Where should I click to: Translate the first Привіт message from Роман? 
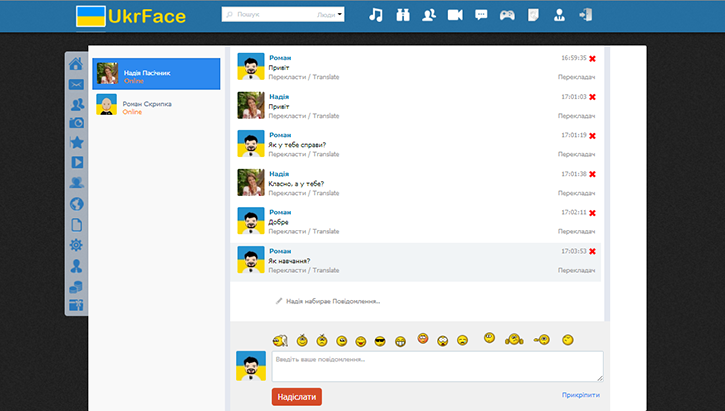[x=304, y=77]
